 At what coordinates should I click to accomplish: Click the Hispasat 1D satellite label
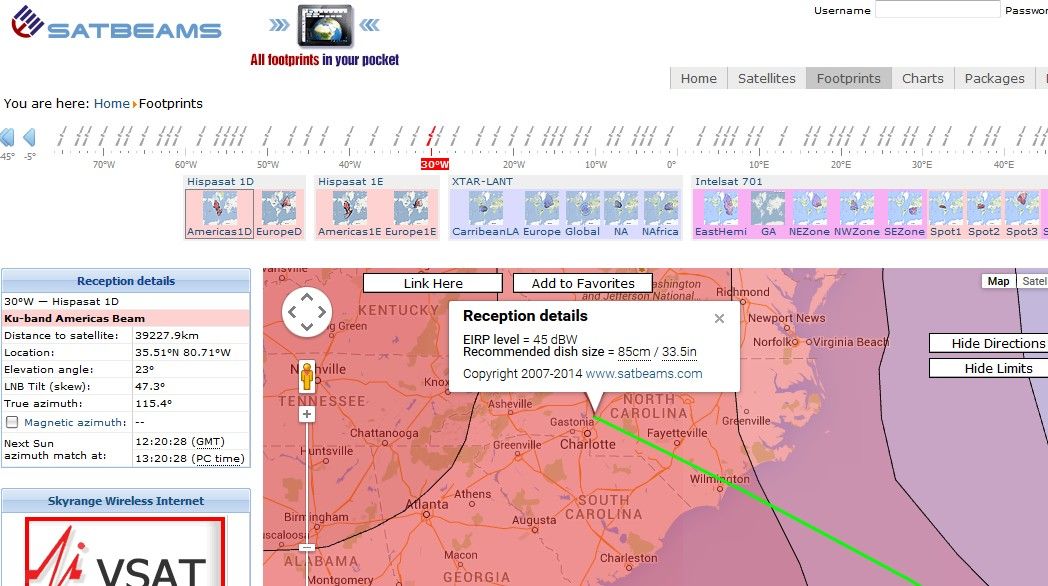tap(220, 182)
